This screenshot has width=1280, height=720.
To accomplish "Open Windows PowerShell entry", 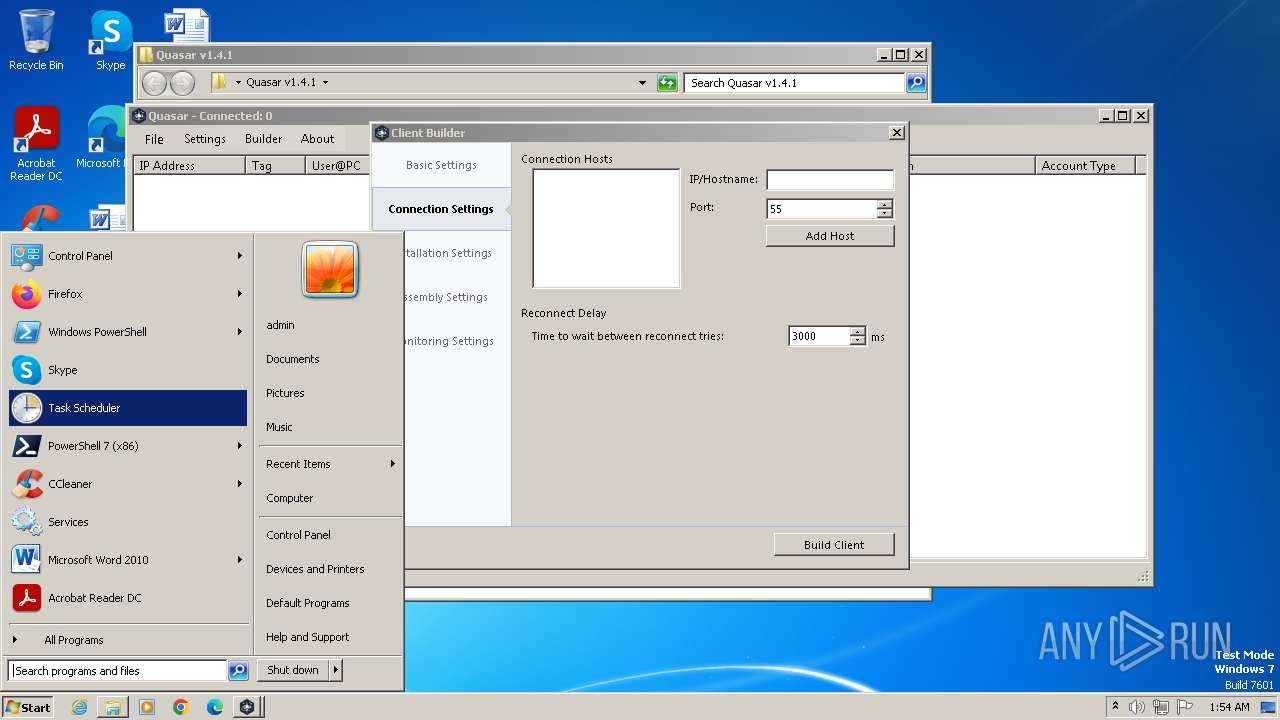I will [x=127, y=332].
